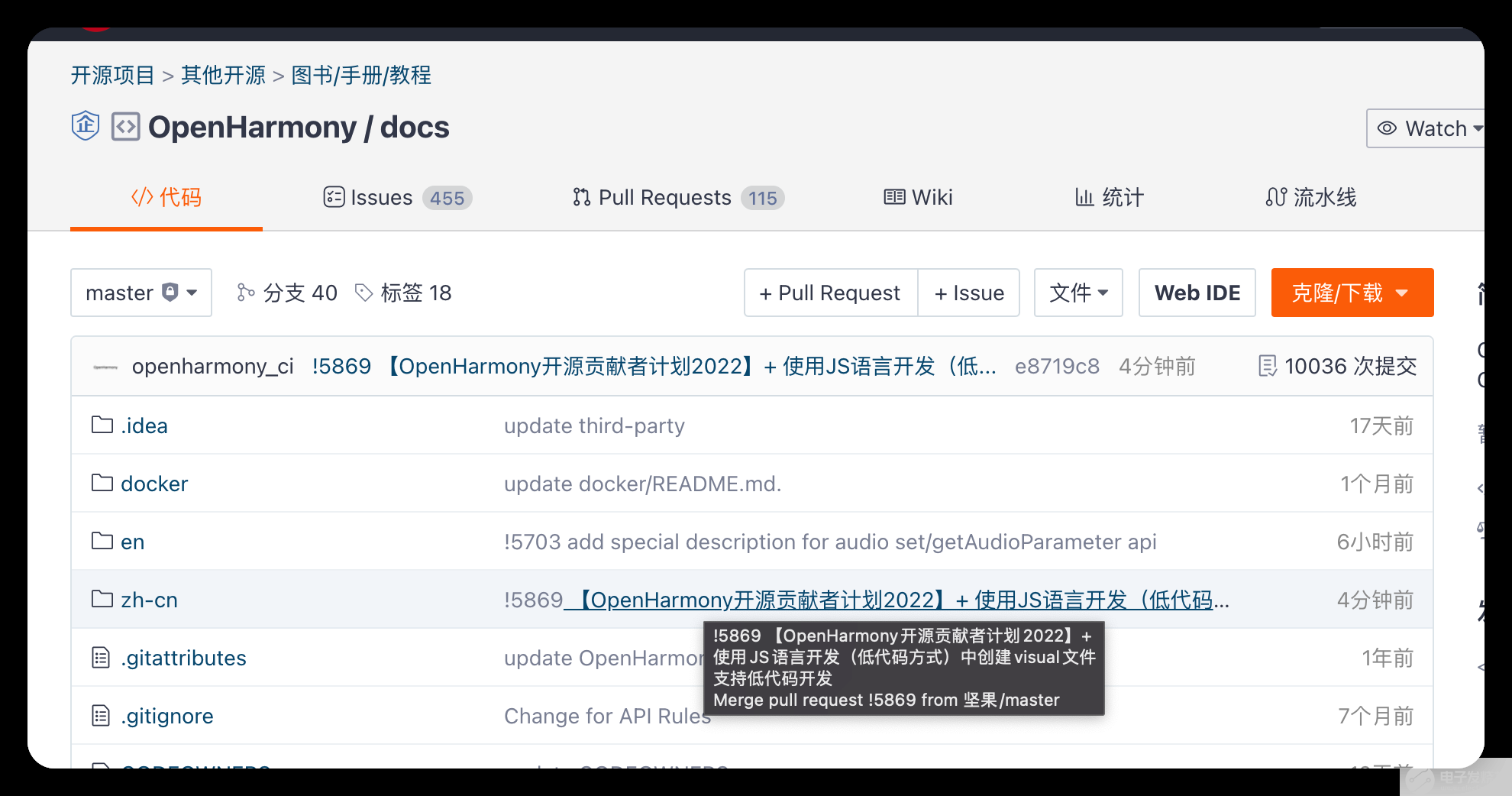
Task: Open the 'update third-party' commit message
Action: pyautogui.click(x=594, y=426)
